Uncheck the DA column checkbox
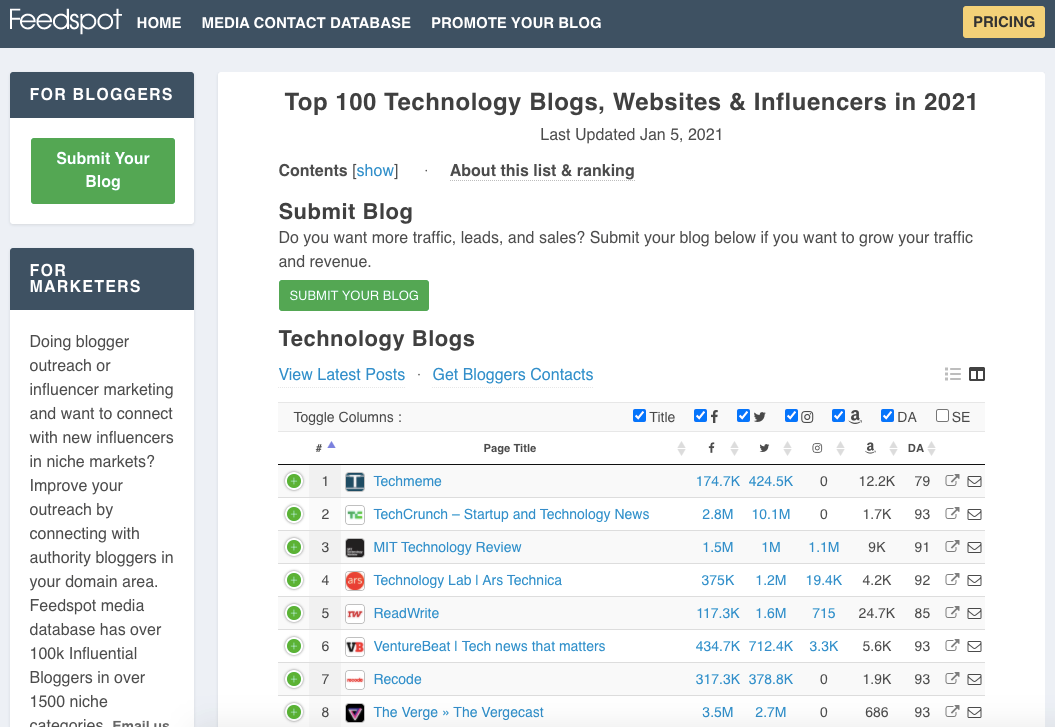1055x727 pixels. coord(887,416)
